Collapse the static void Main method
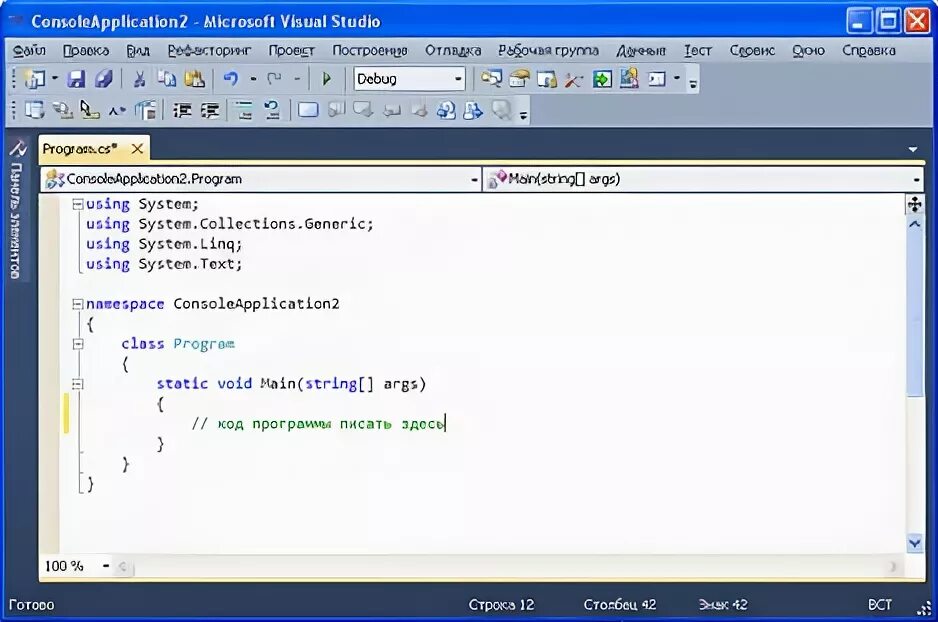 (x=77, y=384)
